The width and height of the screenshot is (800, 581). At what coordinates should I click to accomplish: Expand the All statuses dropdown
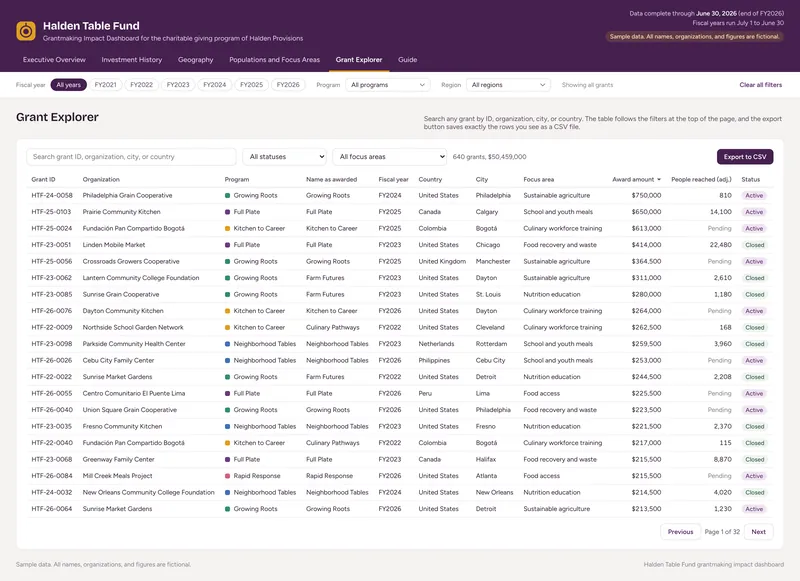[x=285, y=157]
